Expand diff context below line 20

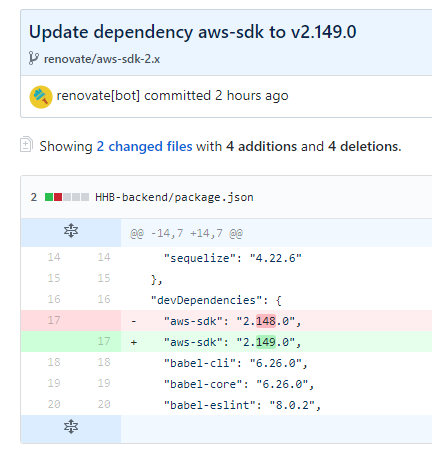(x=71, y=427)
